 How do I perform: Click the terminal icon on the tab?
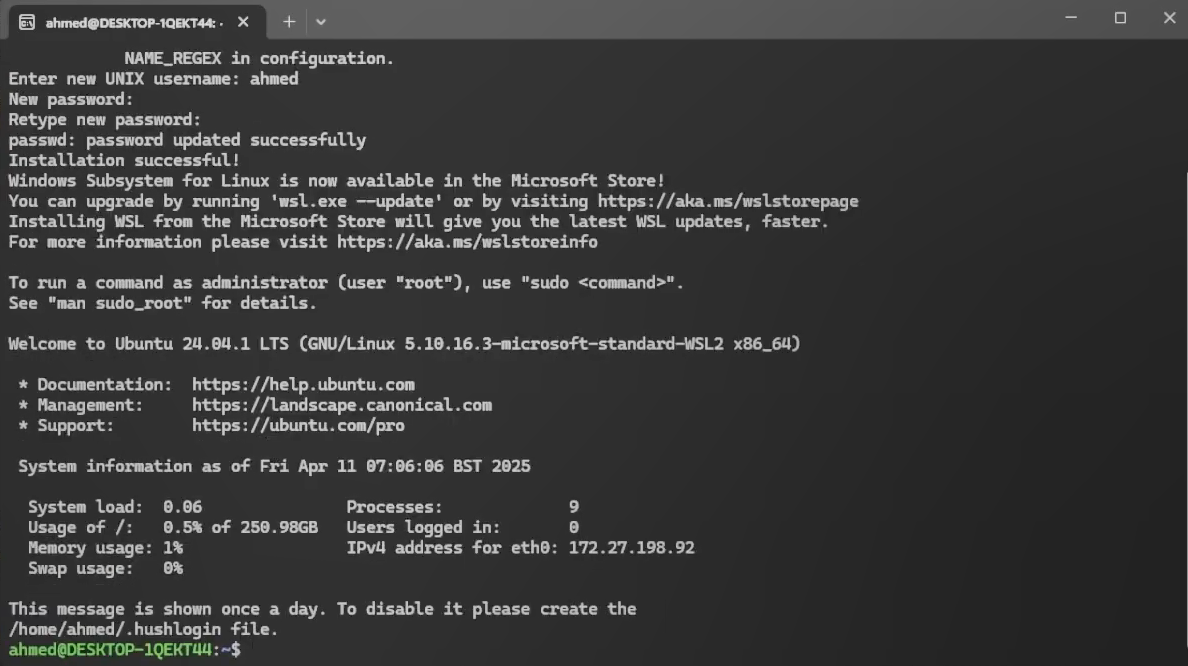point(27,21)
